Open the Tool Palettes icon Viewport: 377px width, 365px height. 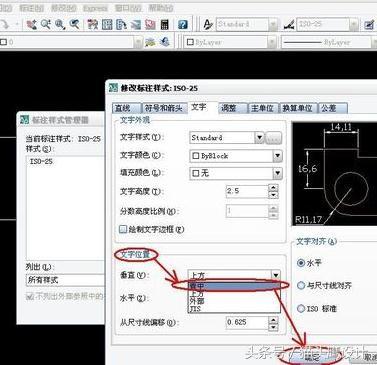(x=121, y=24)
